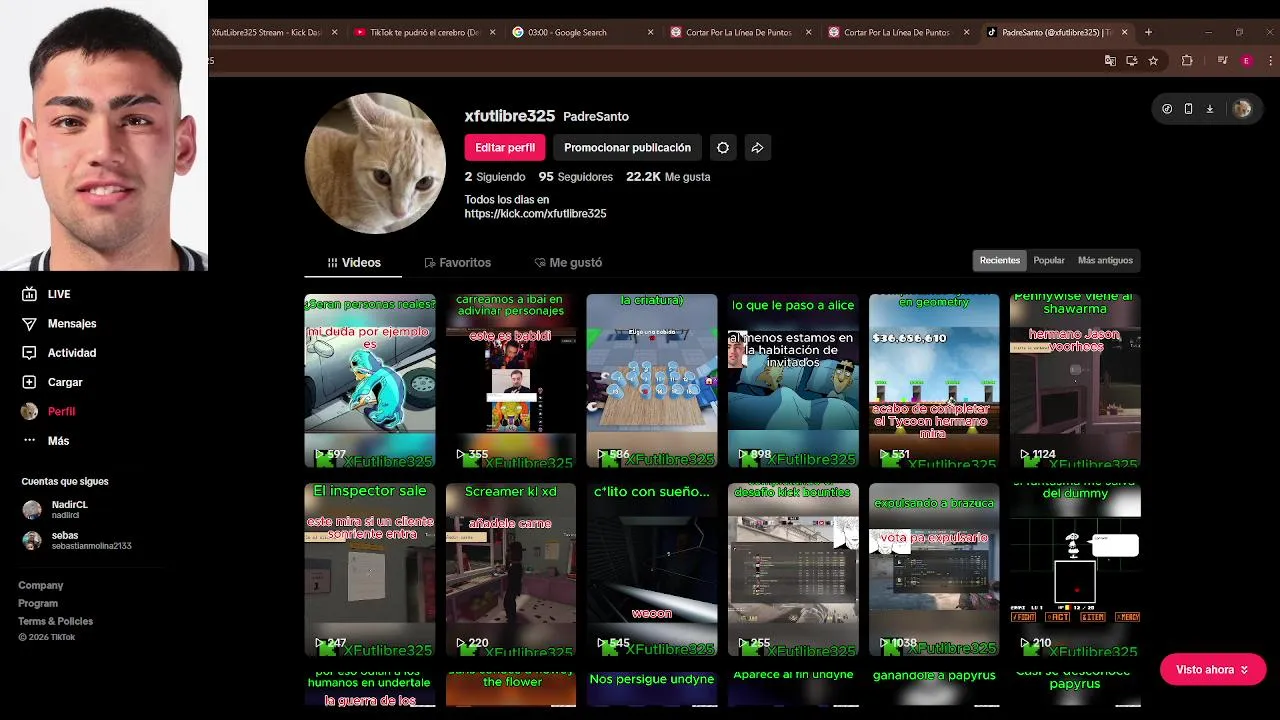
Task: Click the get coins icon in the top-right pill
Action: pyautogui.click(x=1167, y=109)
